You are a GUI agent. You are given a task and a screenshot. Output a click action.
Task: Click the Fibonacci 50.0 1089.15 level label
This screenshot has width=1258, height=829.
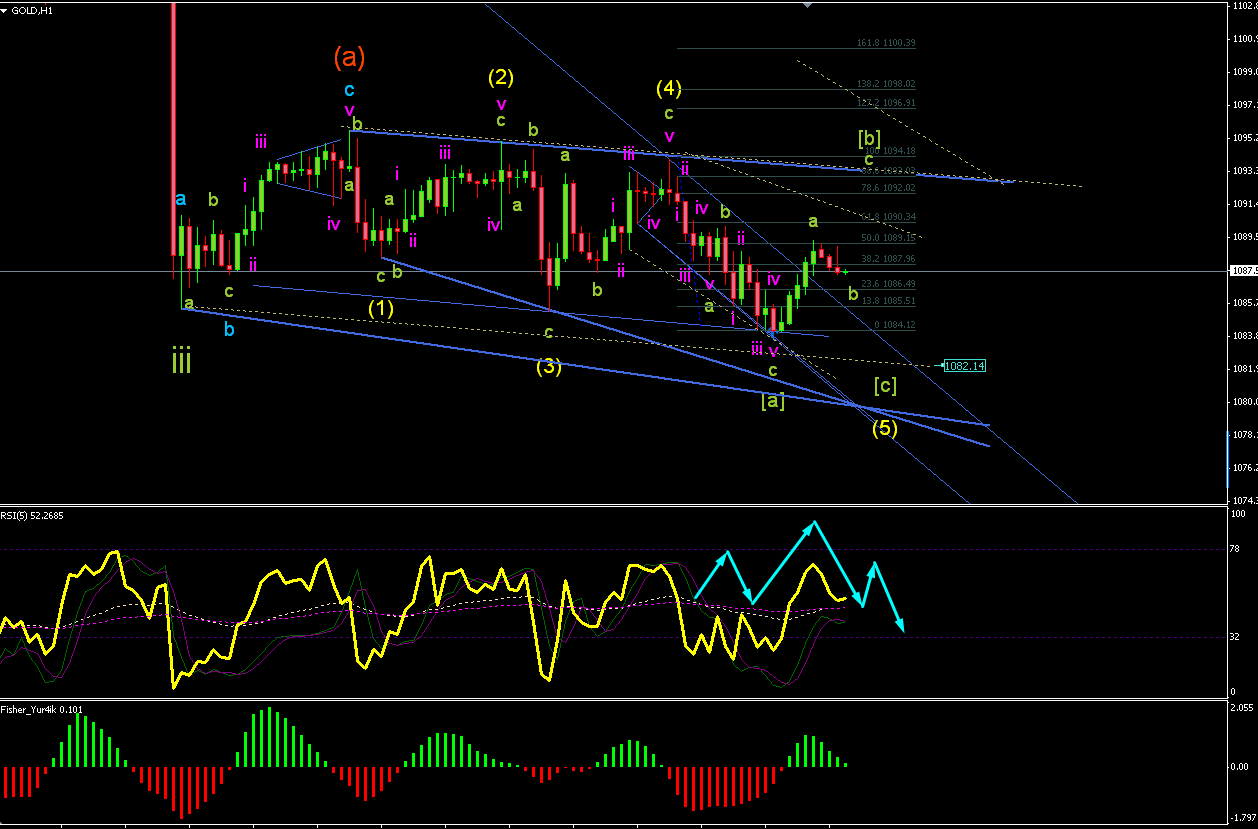[888, 238]
